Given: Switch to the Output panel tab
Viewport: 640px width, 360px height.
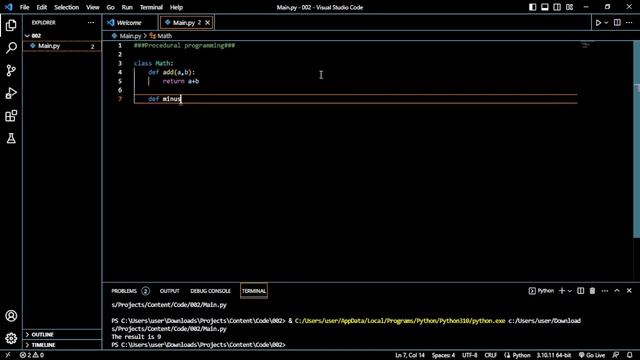Looking at the screenshot, I should pyautogui.click(x=169, y=291).
